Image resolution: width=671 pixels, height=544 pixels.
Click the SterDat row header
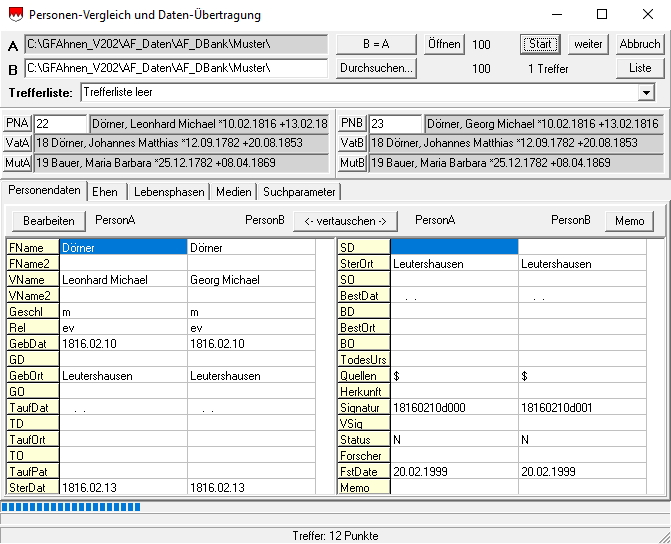click(x=33, y=488)
